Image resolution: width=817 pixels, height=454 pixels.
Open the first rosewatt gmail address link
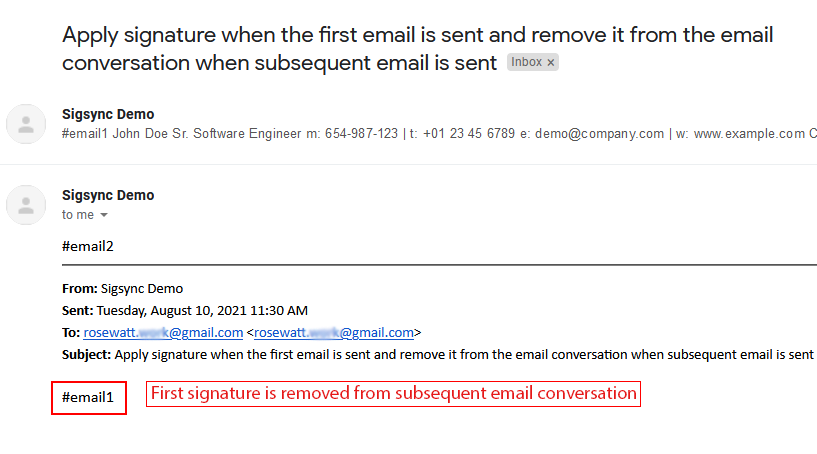163,333
